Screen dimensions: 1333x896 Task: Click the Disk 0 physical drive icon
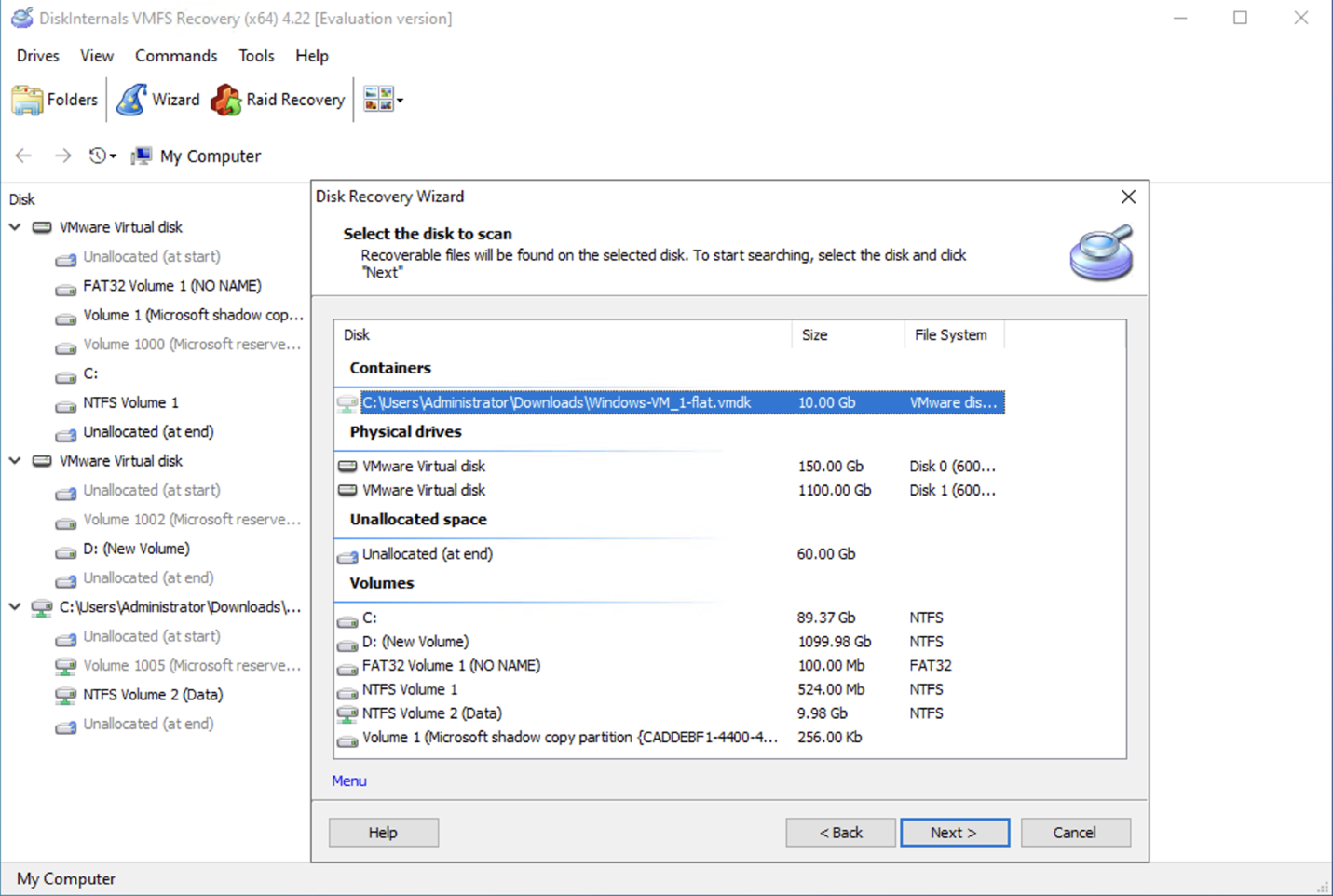click(347, 467)
